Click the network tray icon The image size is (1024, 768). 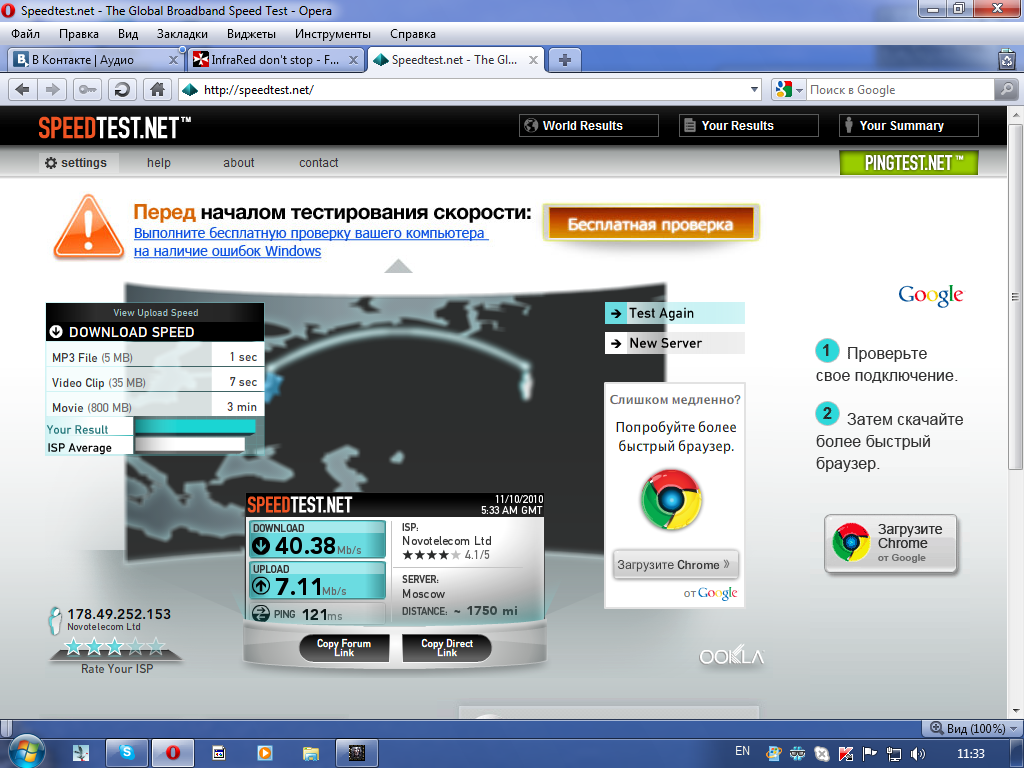[x=893, y=754]
